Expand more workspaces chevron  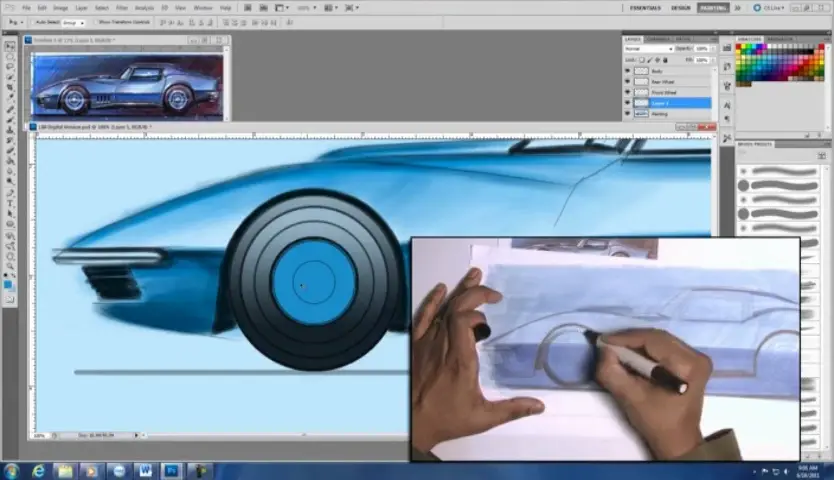coord(737,8)
